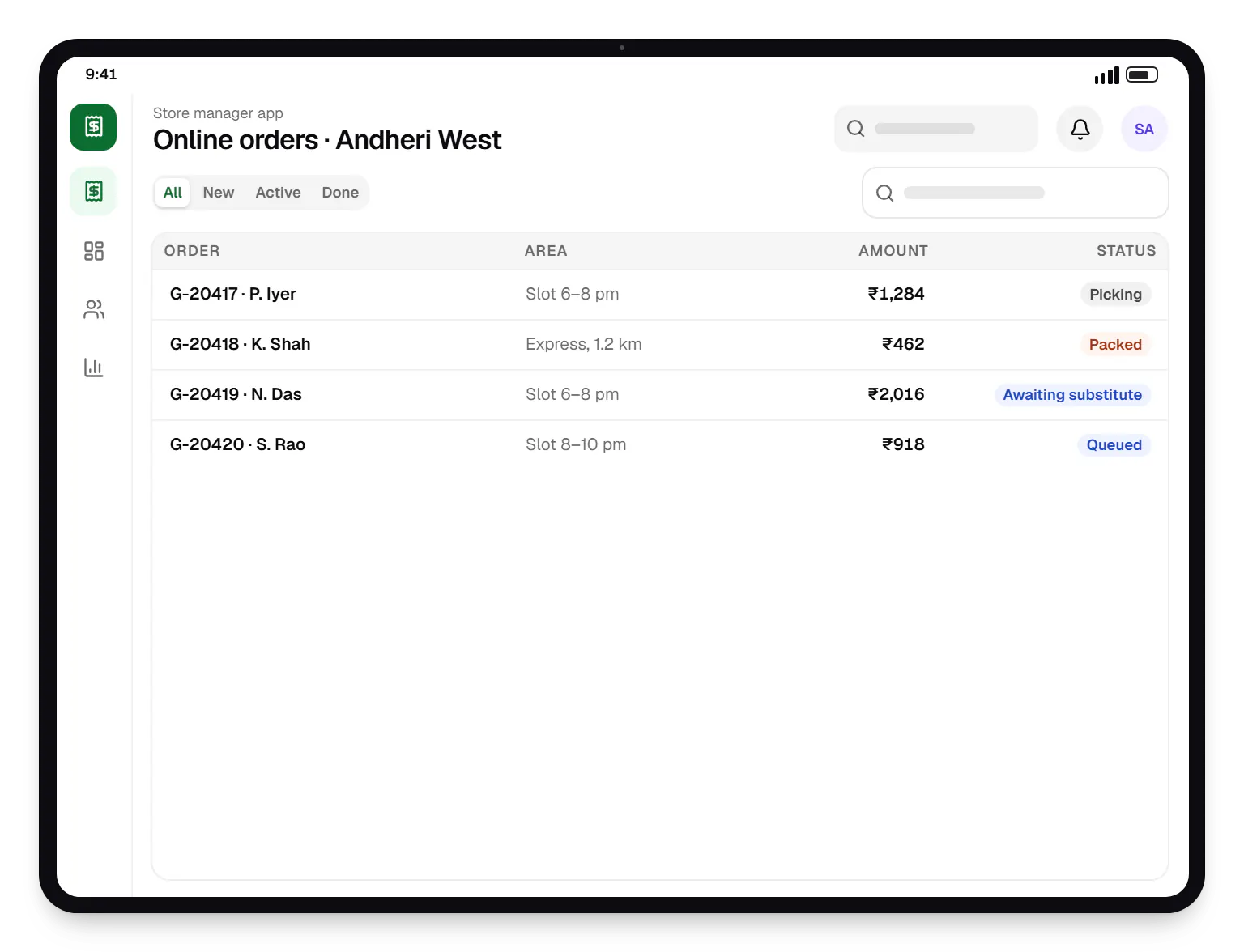
Task: Click the ₹918 amount
Action: (903, 444)
